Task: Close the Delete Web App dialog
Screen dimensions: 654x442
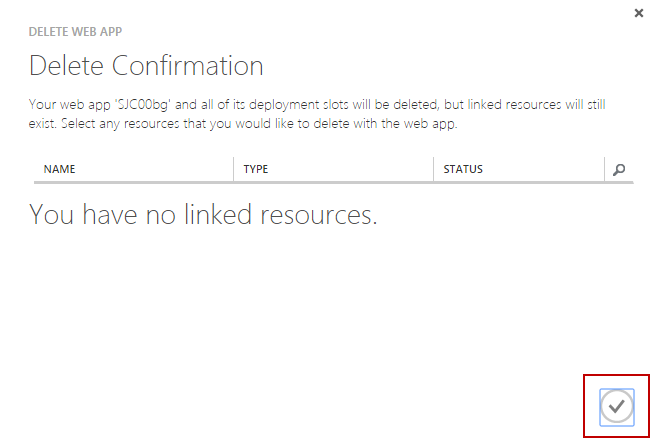Action: tap(638, 13)
